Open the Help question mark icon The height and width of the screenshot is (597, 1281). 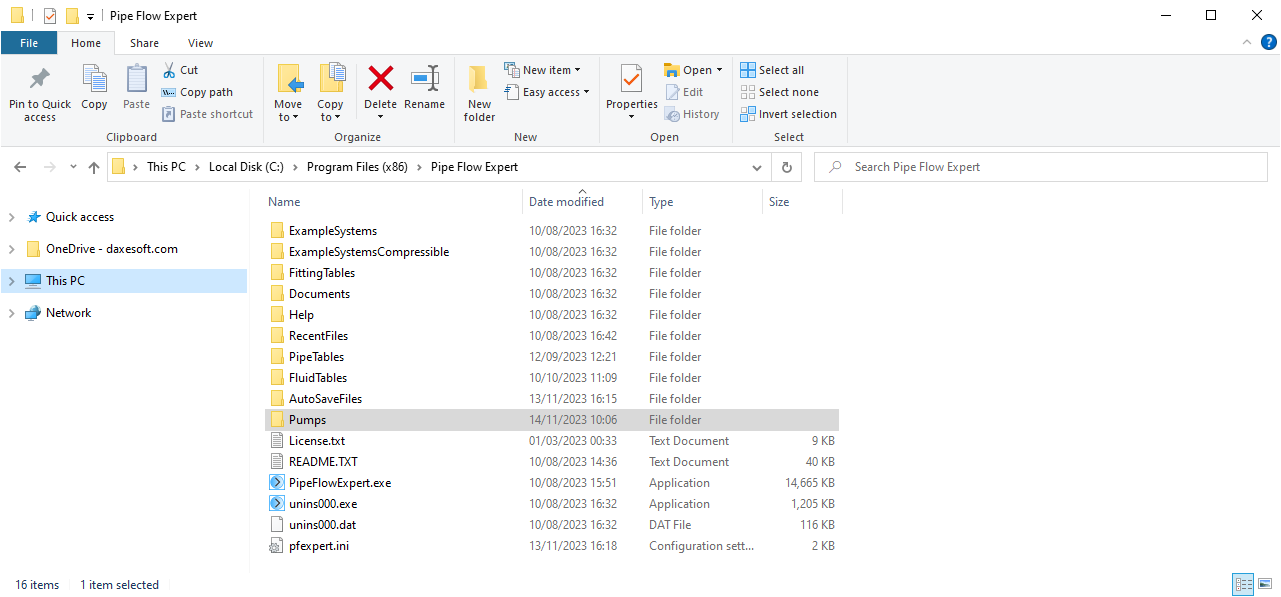(x=1268, y=42)
